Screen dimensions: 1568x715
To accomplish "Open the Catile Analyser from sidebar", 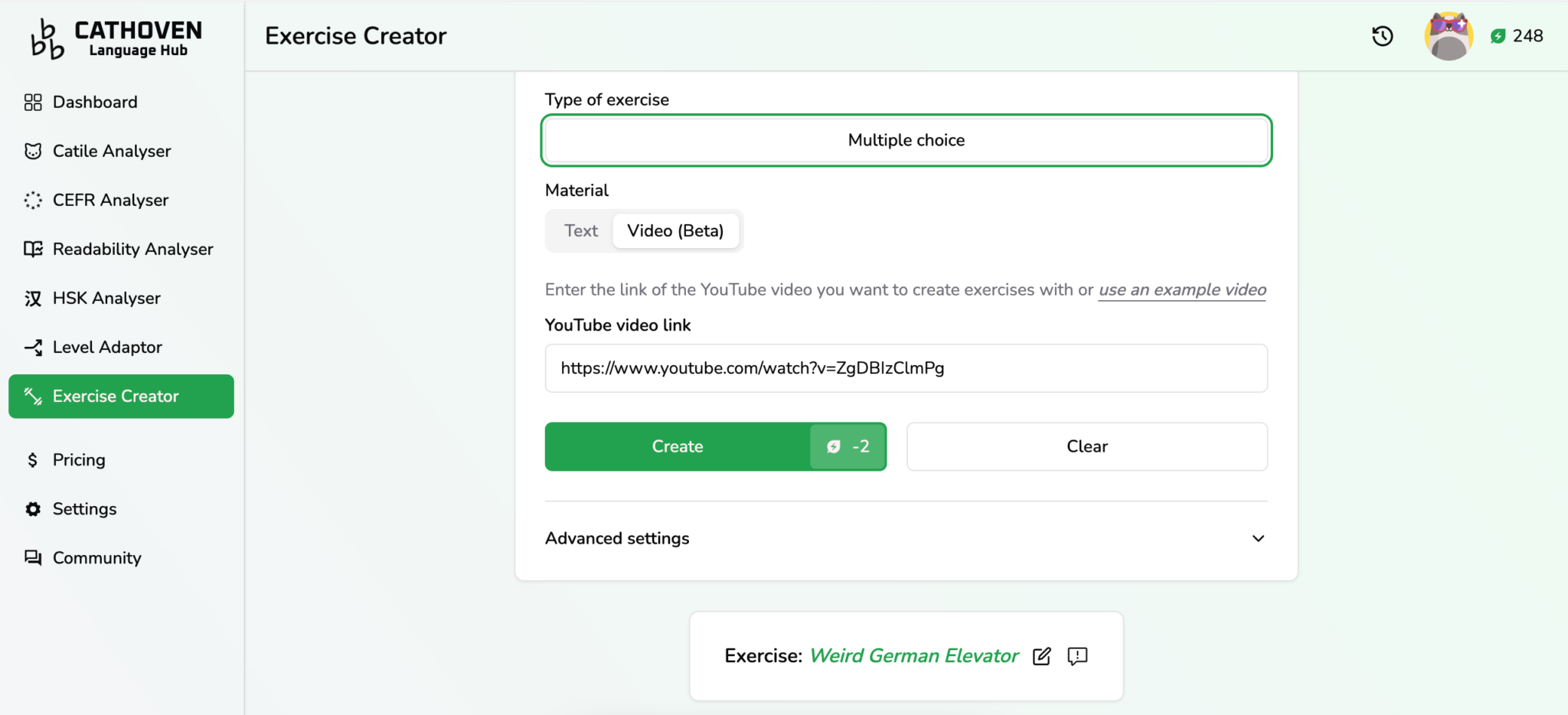I will tap(112, 151).
